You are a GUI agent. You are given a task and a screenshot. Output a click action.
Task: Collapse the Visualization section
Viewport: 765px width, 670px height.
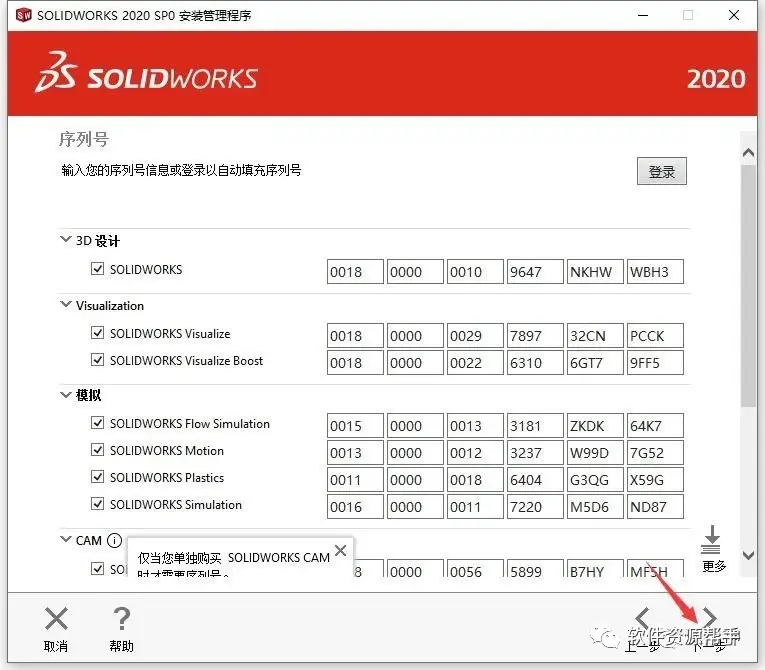pyautogui.click(x=65, y=305)
